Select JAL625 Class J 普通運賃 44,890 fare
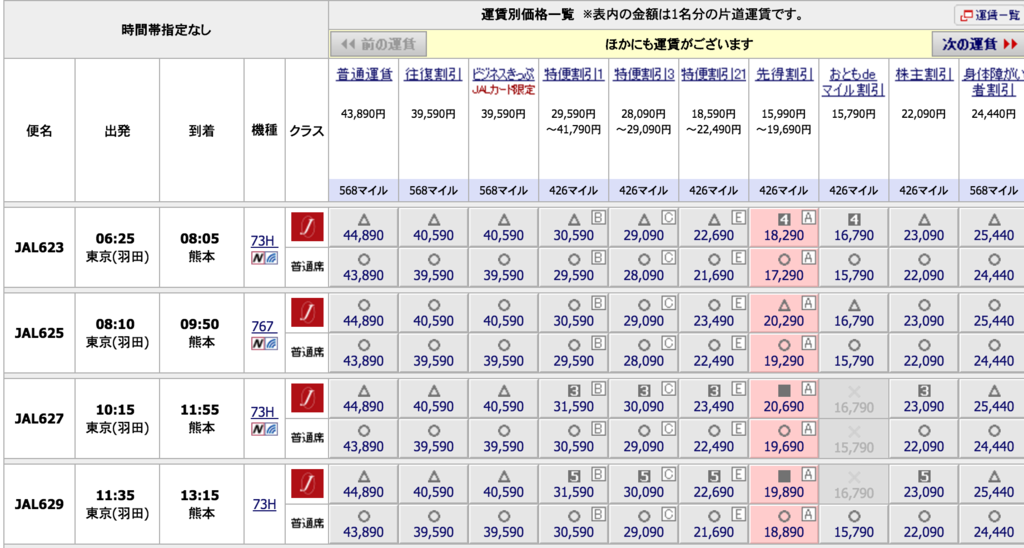The image size is (1024, 548). point(364,313)
